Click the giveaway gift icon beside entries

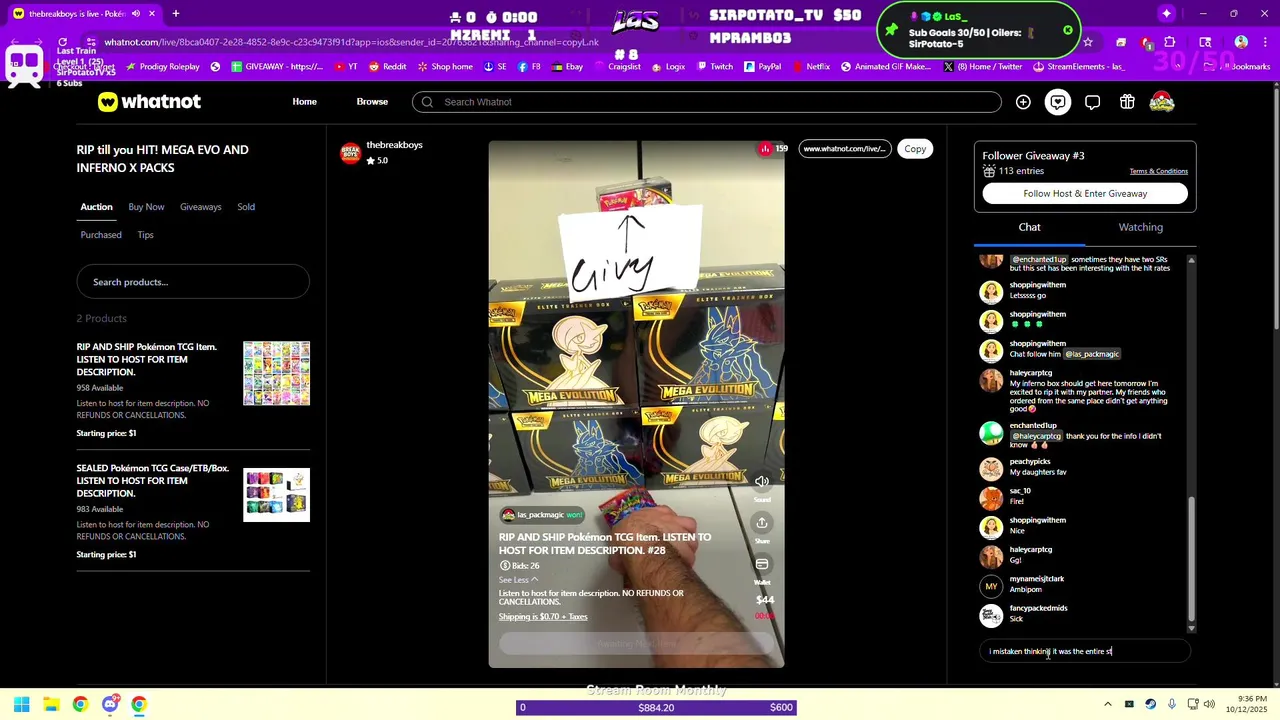click(989, 171)
